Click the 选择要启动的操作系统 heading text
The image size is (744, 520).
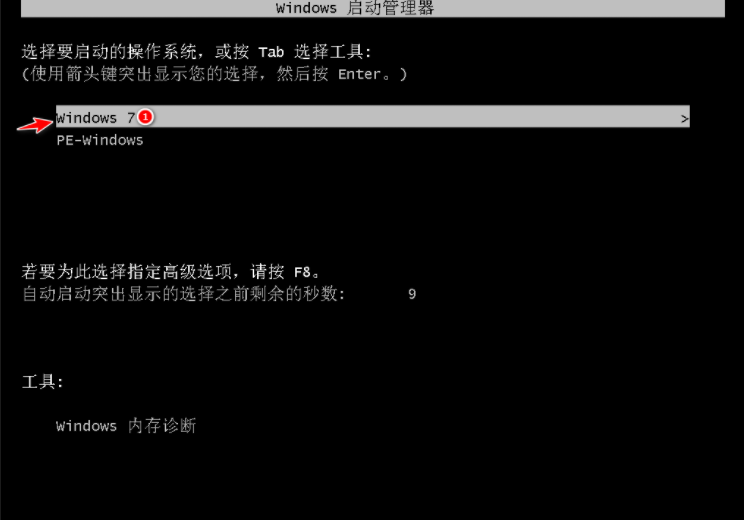(x=109, y=51)
